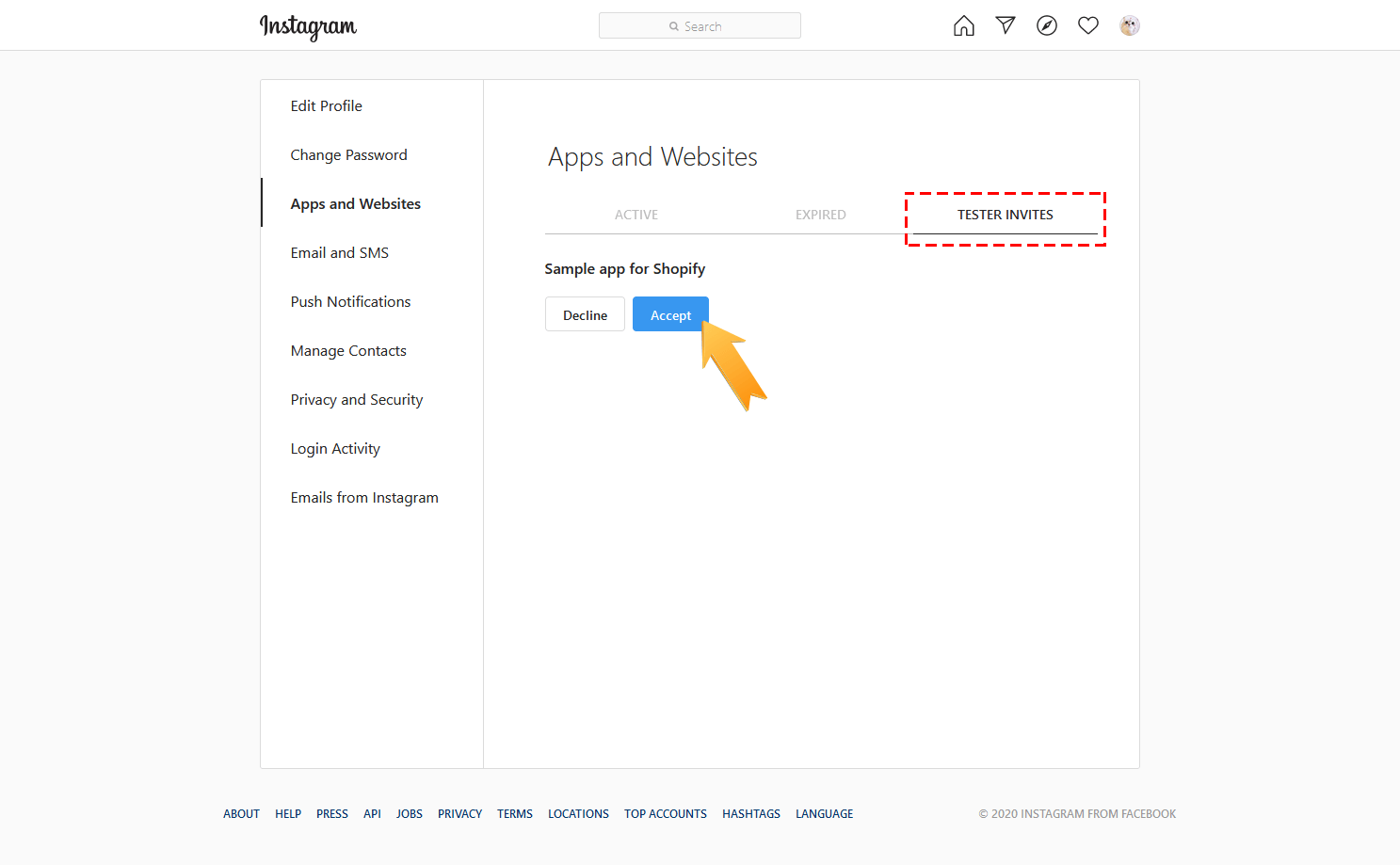The image size is (1400, 865).
Task: Decline the Shopify tester invite
Action: coord(585,314)
